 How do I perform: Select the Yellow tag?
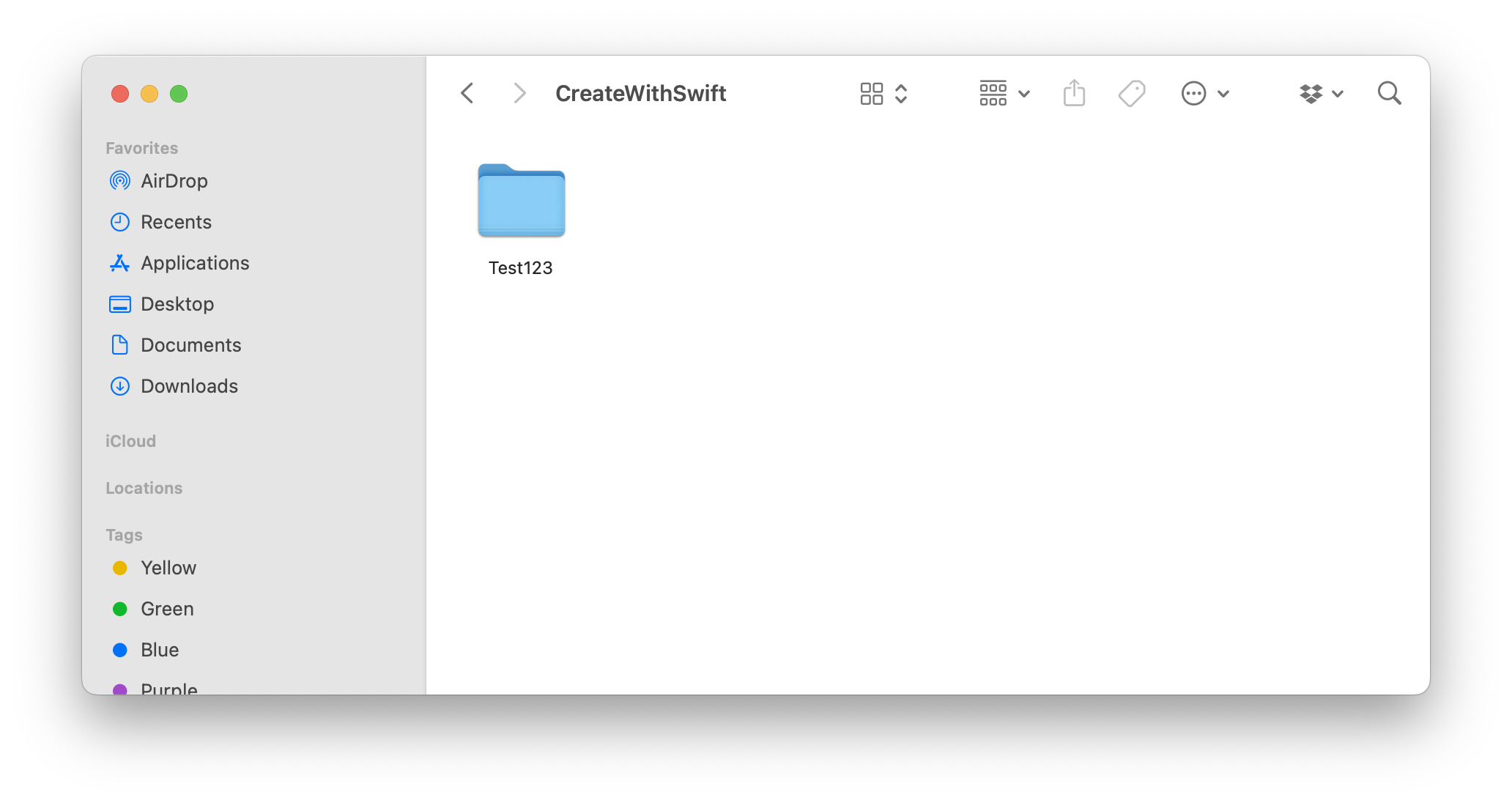click(x=168, y=568)
